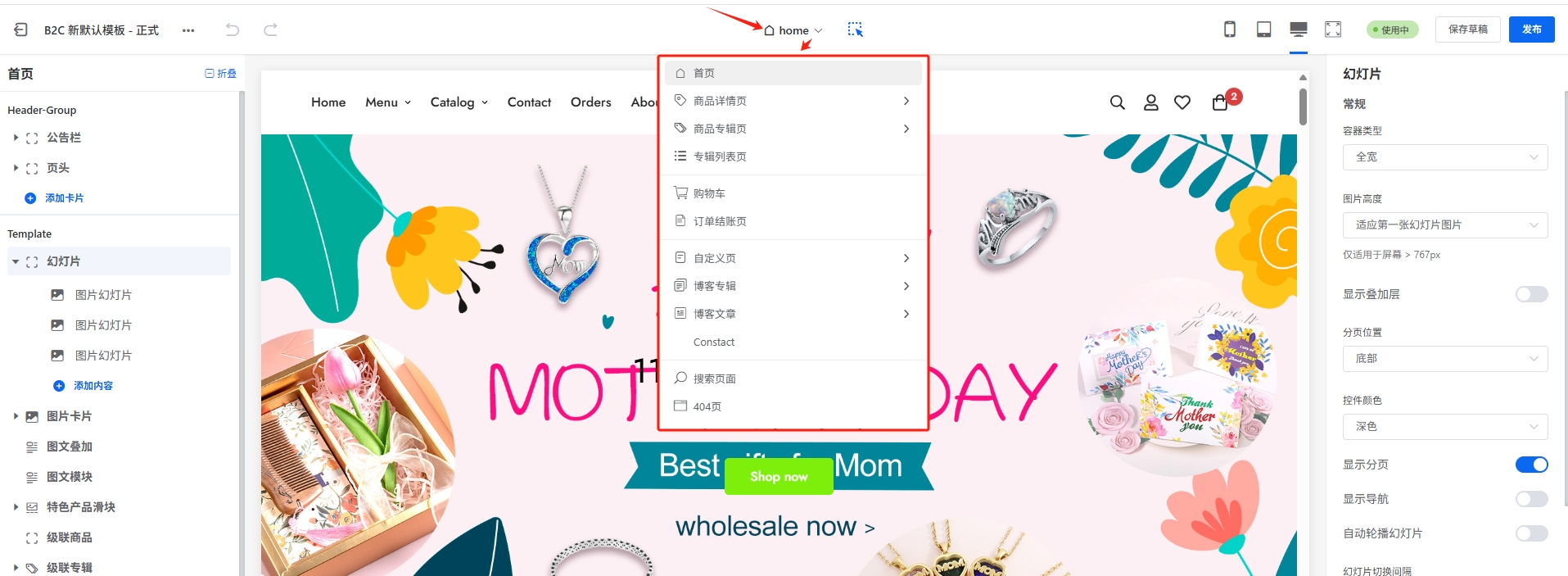Click the exit editor icon
Screen dimensions: 1568x576
21,29
